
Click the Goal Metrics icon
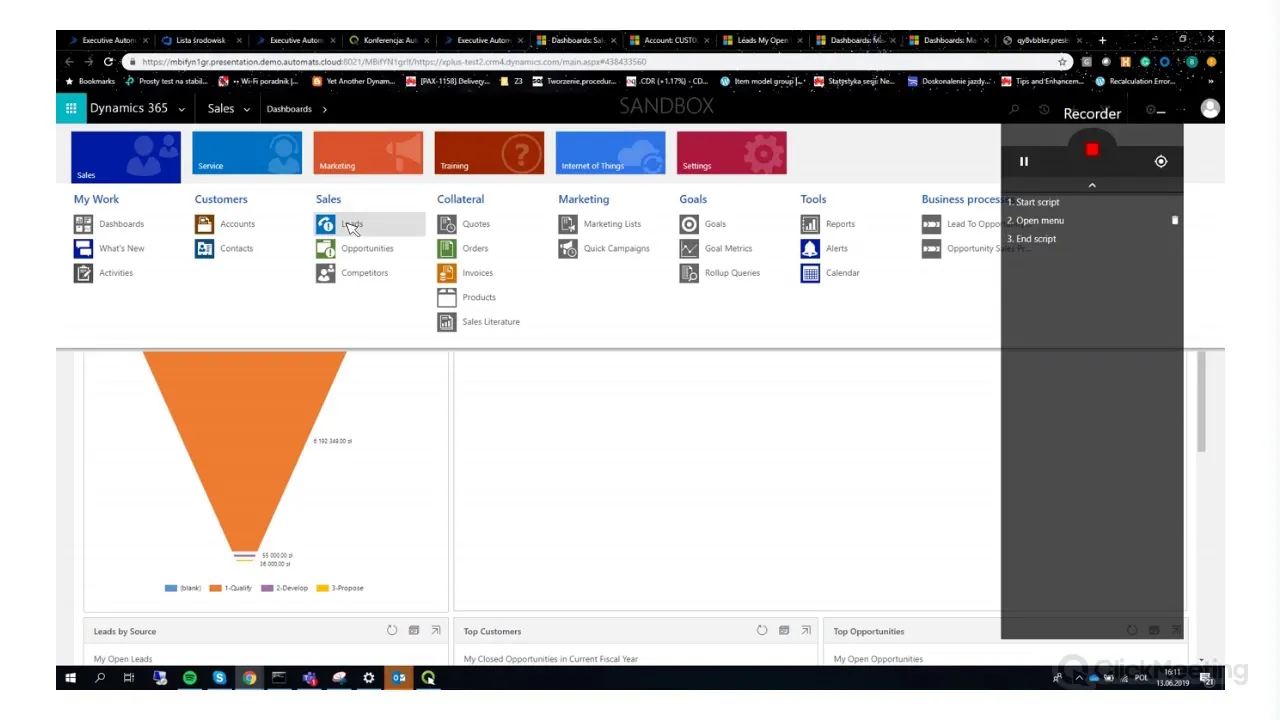click(689, 249)
